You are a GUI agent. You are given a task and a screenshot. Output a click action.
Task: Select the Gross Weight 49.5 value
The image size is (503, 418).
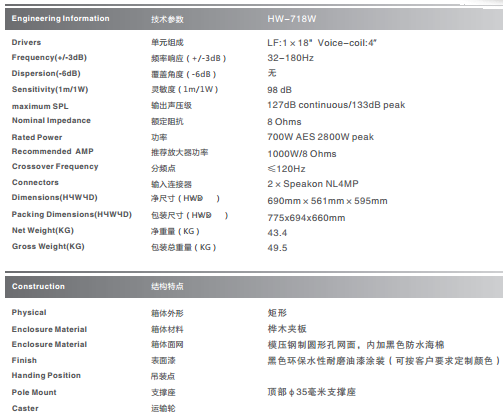point(277,248)
